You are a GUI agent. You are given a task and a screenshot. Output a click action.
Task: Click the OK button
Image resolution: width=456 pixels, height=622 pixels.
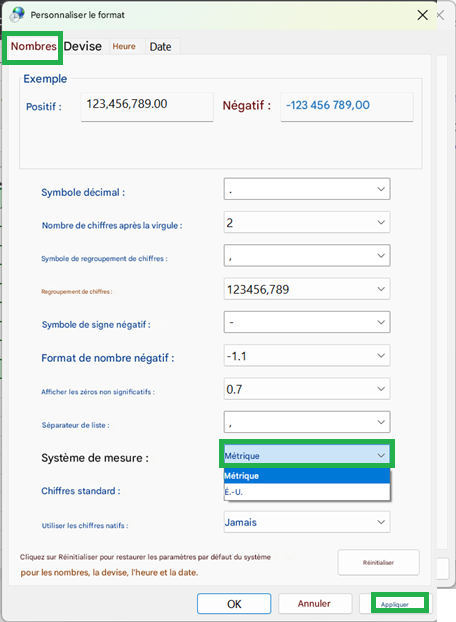pos(234,604)
